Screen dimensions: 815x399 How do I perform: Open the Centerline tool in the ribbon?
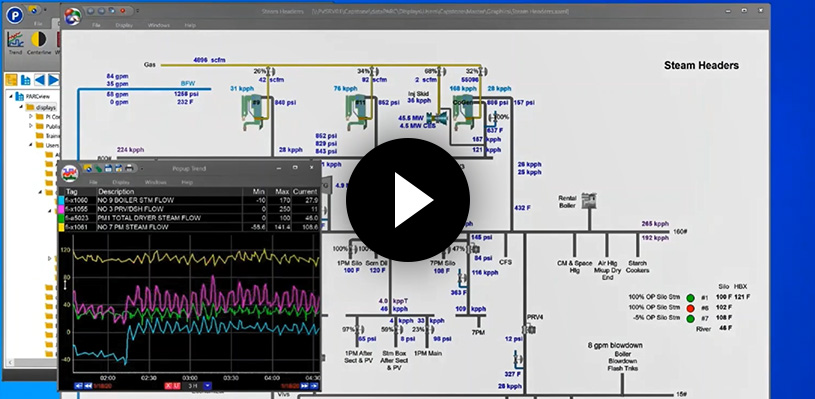click(x=39, y=43)
